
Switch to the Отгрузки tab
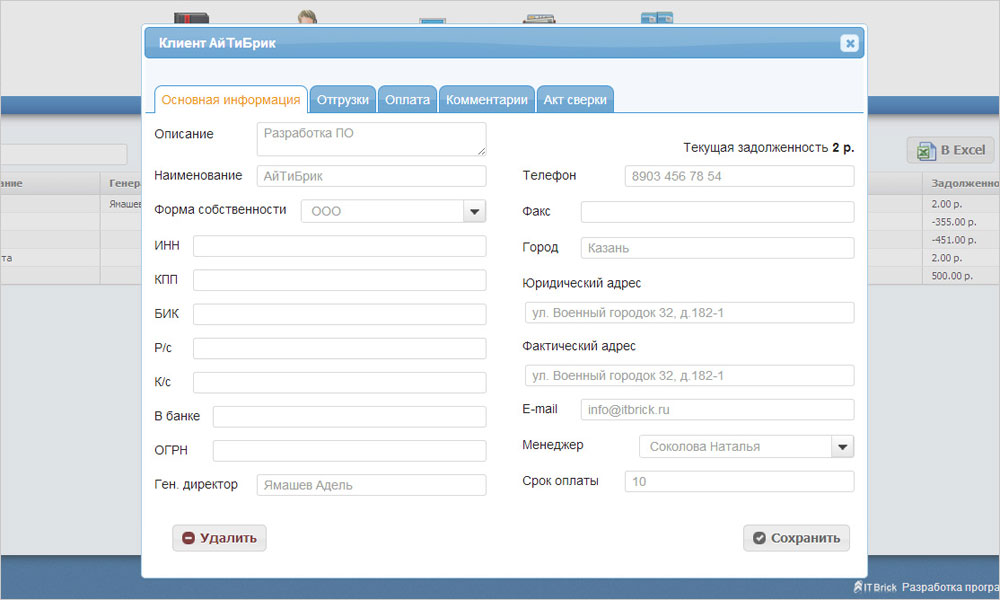tap(343, 100)
